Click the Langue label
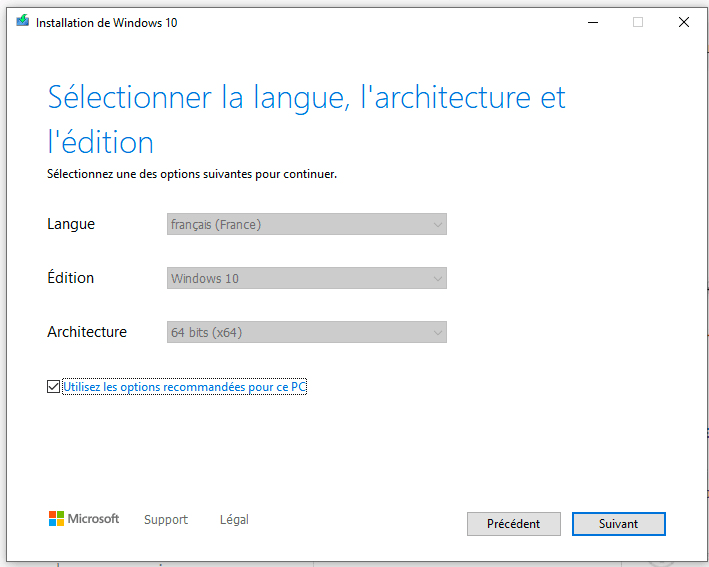The width and height of the screenshot is (709, 567). point(71,224)
